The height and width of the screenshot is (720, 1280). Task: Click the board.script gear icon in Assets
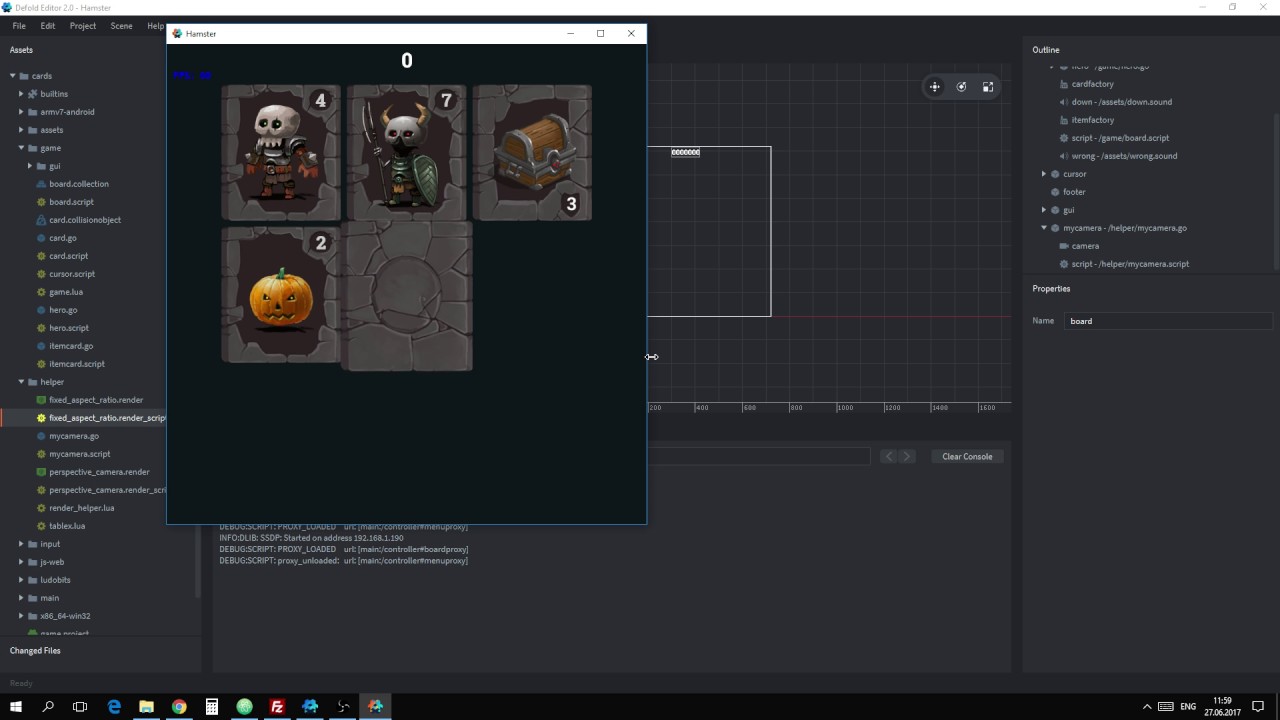(41, 202)
